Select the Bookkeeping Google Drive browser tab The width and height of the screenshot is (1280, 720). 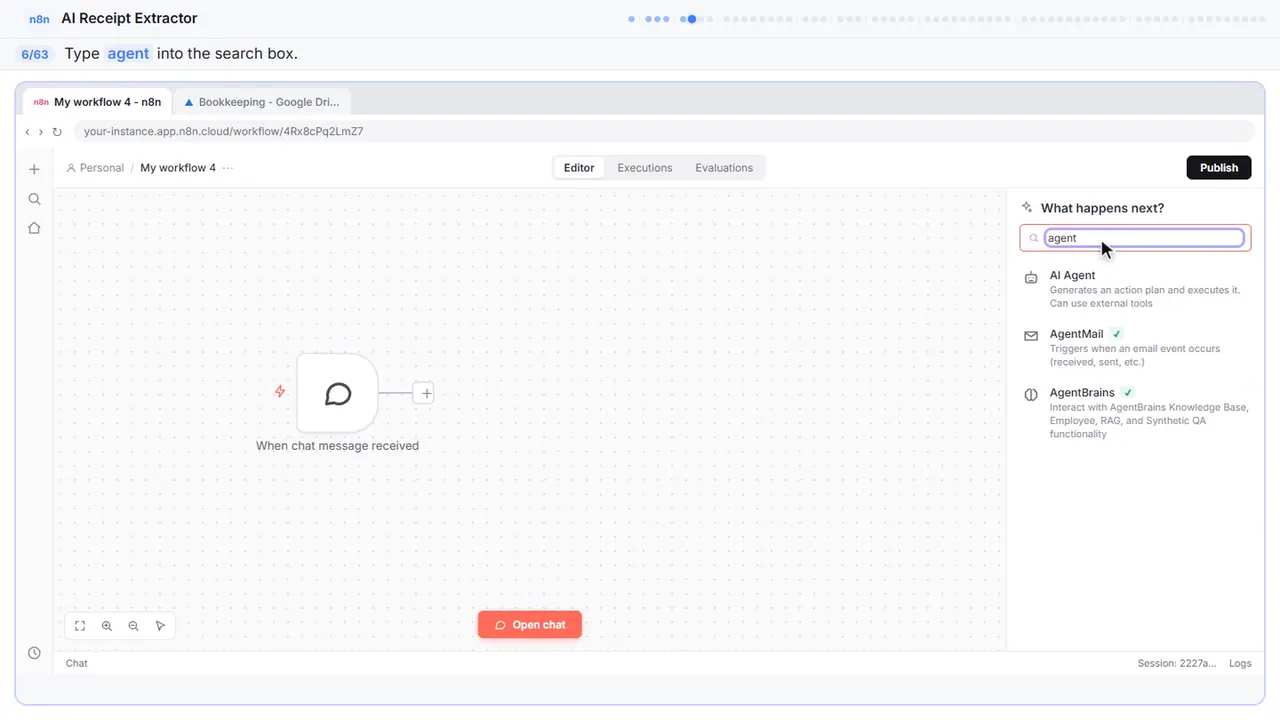pos(262,102)
